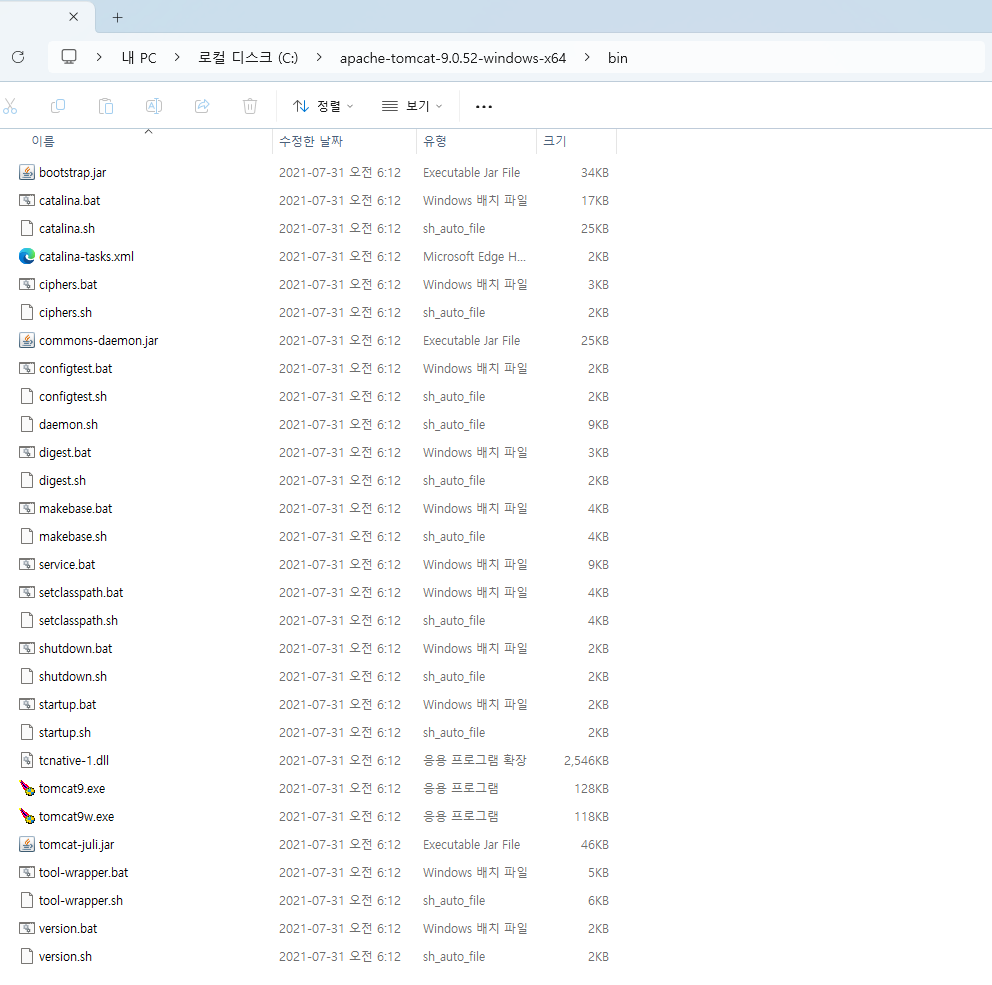This screenshot has height=985, width=992.
Task: Select the commons-daemon.jar file icon
Action: click(27, 340)
